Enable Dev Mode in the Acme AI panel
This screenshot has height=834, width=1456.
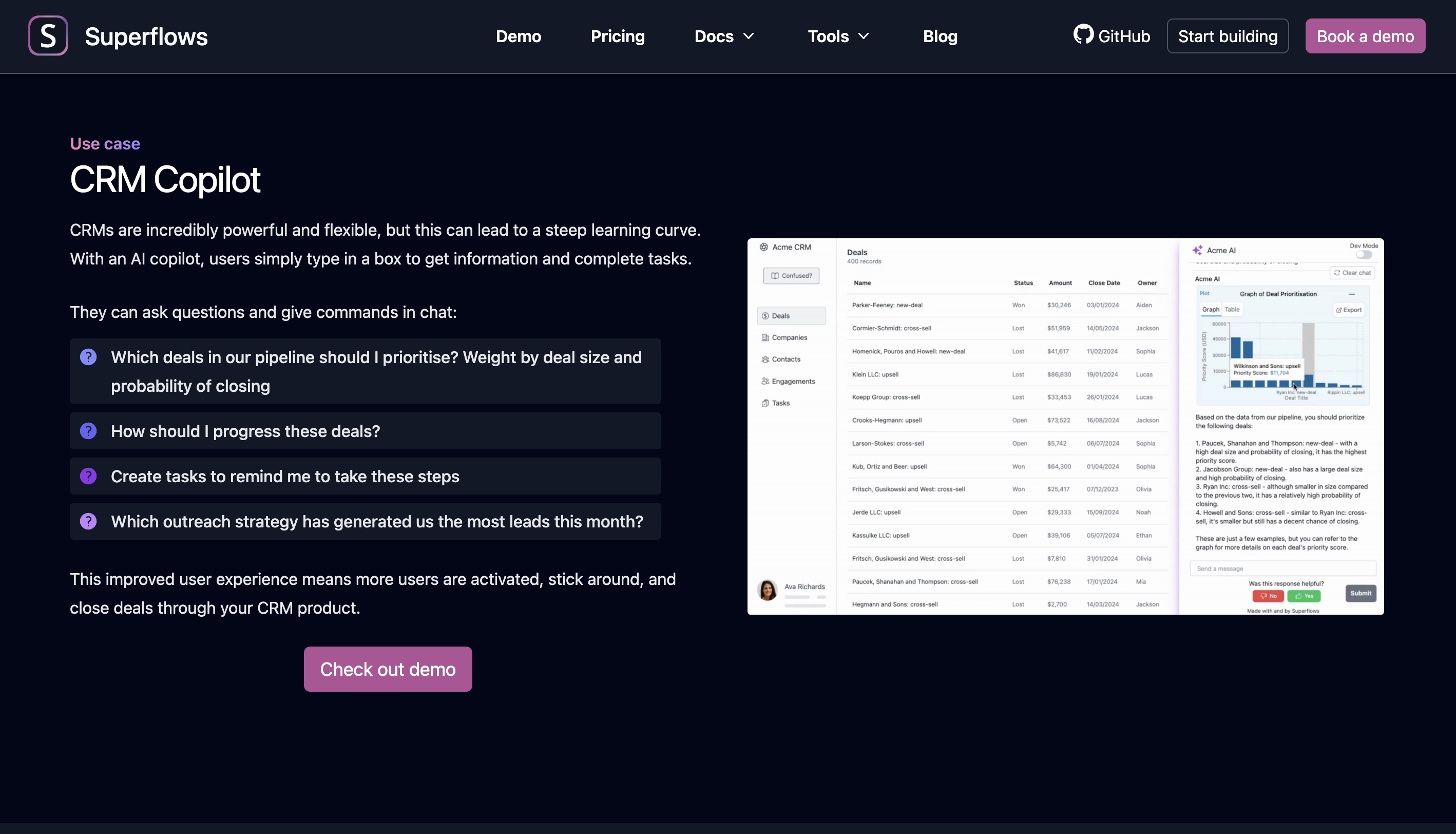1363,254
